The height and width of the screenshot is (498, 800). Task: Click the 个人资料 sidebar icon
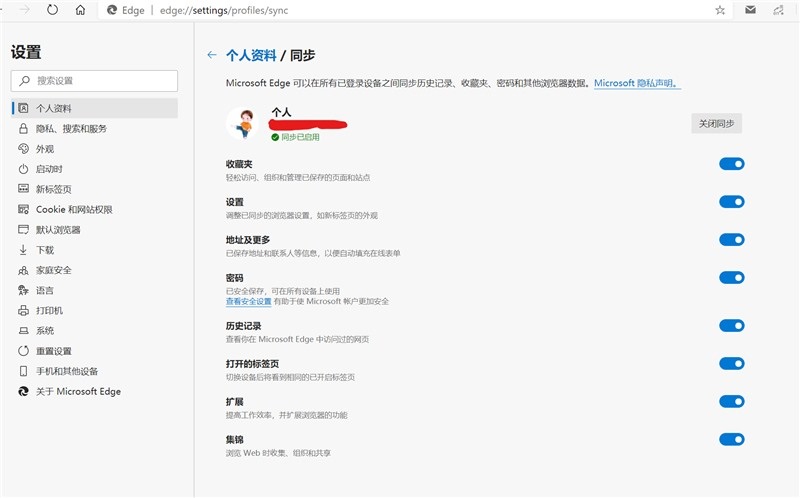(x=23, y=108)
